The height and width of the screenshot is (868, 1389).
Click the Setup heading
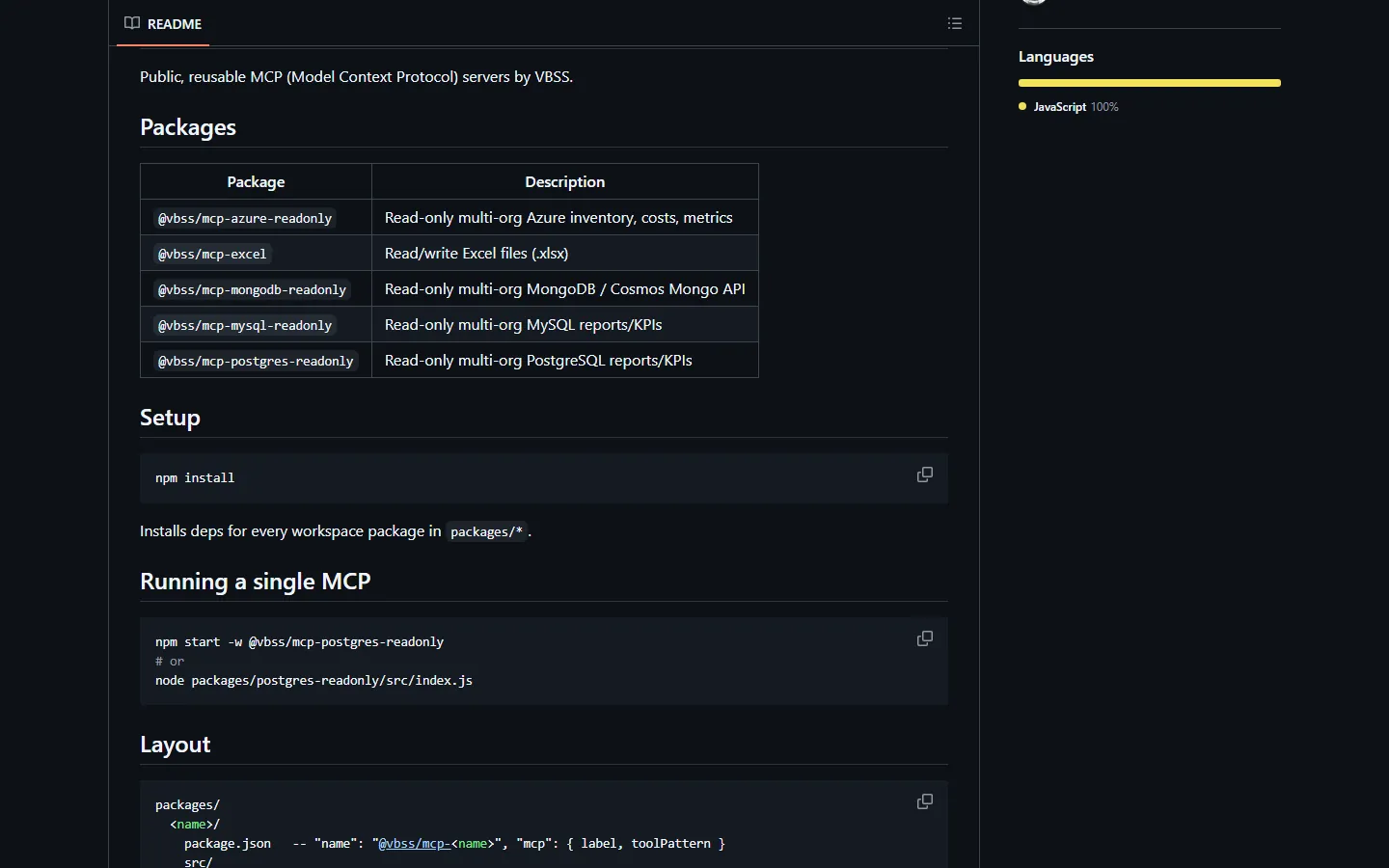tap(170, 418)
